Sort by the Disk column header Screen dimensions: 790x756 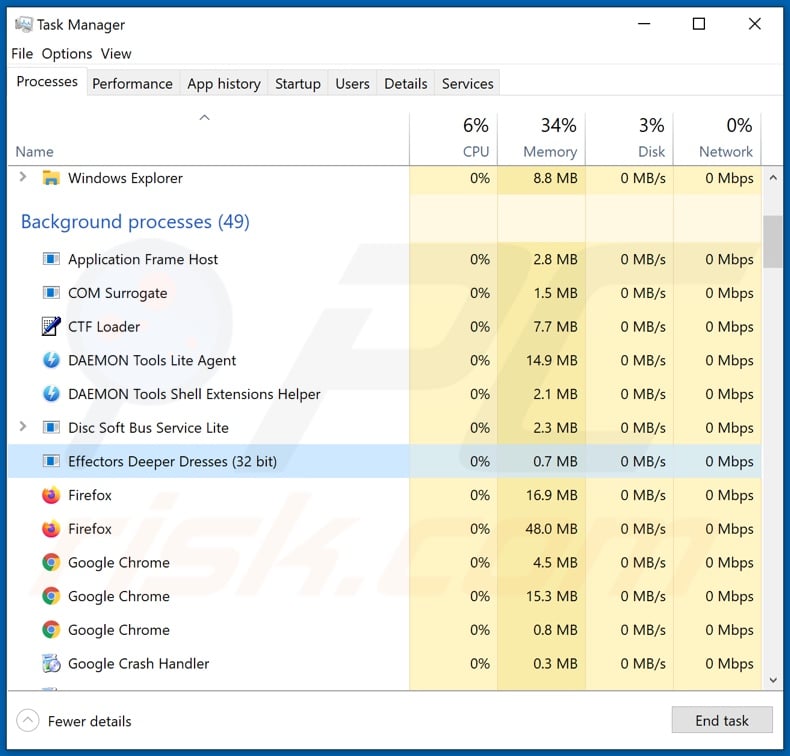coord(629,139)
